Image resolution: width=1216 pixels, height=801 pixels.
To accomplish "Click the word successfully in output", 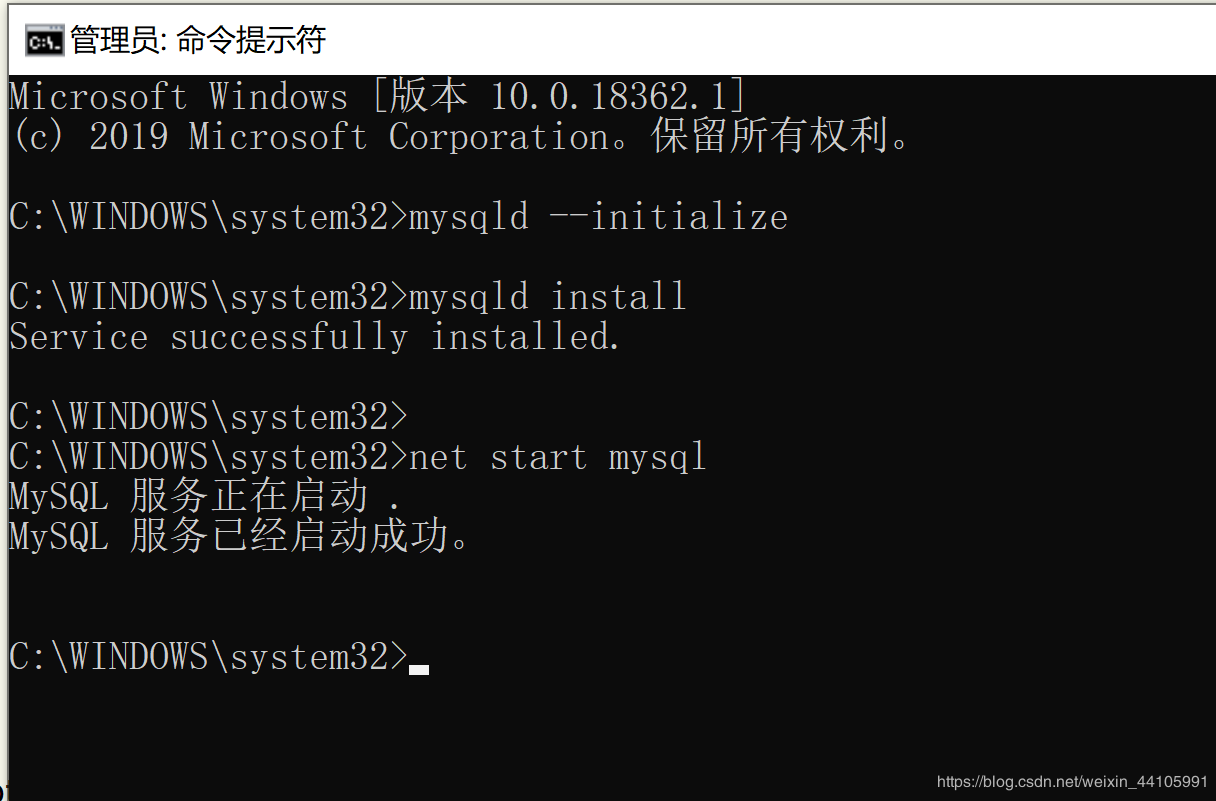I will point(289,337).
